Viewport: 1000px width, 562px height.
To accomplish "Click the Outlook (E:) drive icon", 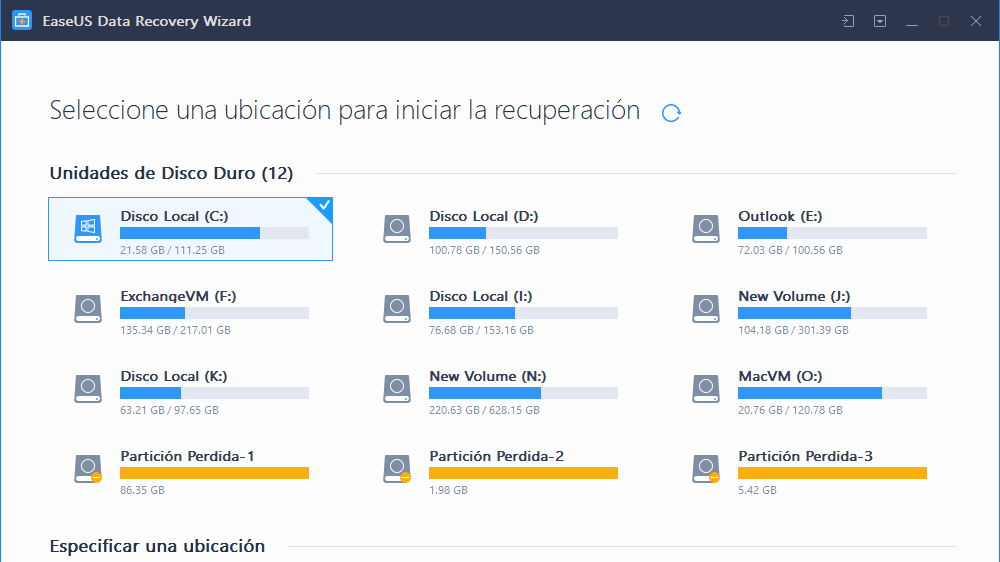I will point(706,229).
